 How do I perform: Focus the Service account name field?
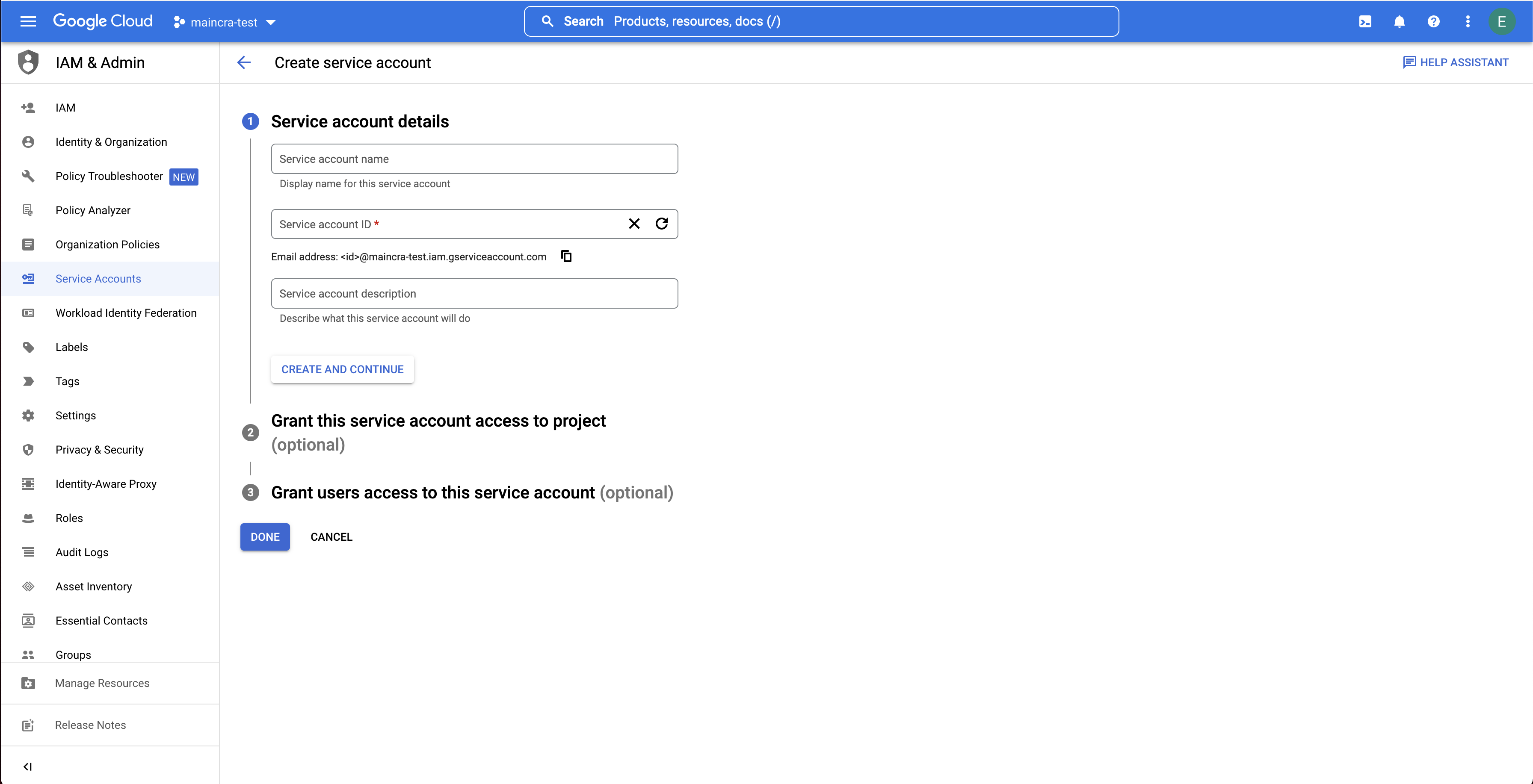click(474, 159)
